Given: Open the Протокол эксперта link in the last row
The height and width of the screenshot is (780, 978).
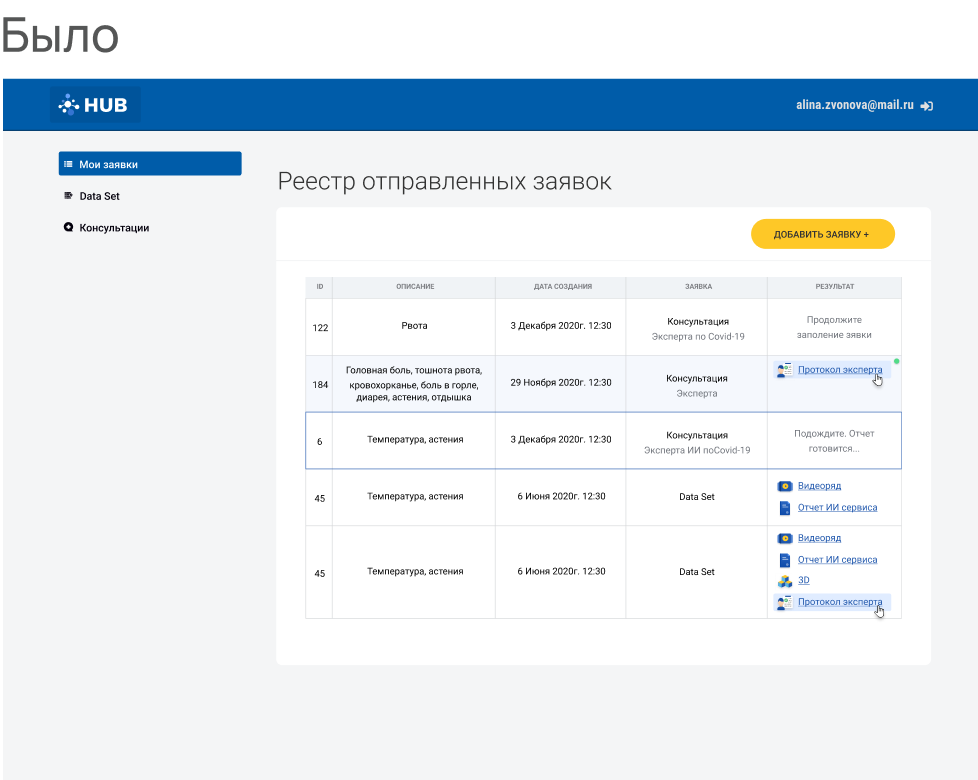Looking at the screenshot, I should (x=840, y=602).
